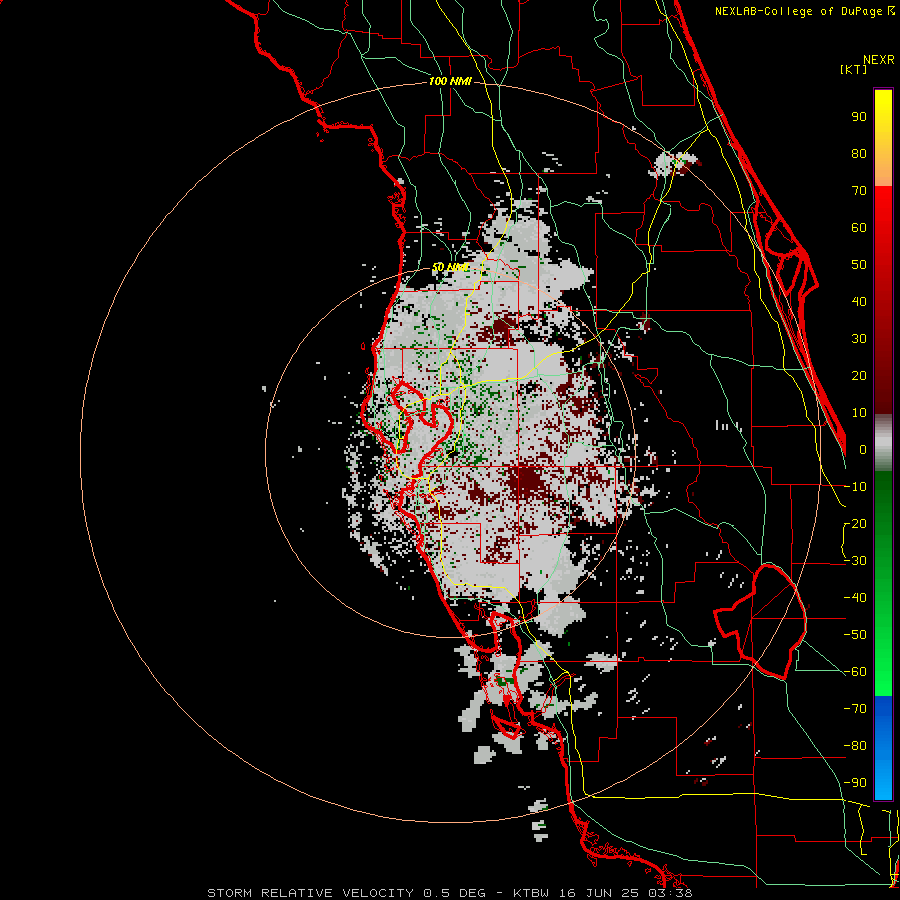This screenshot has width=900, height=900.
Task: Pick the orange segment of the color bar
Action: click(883, 169)
